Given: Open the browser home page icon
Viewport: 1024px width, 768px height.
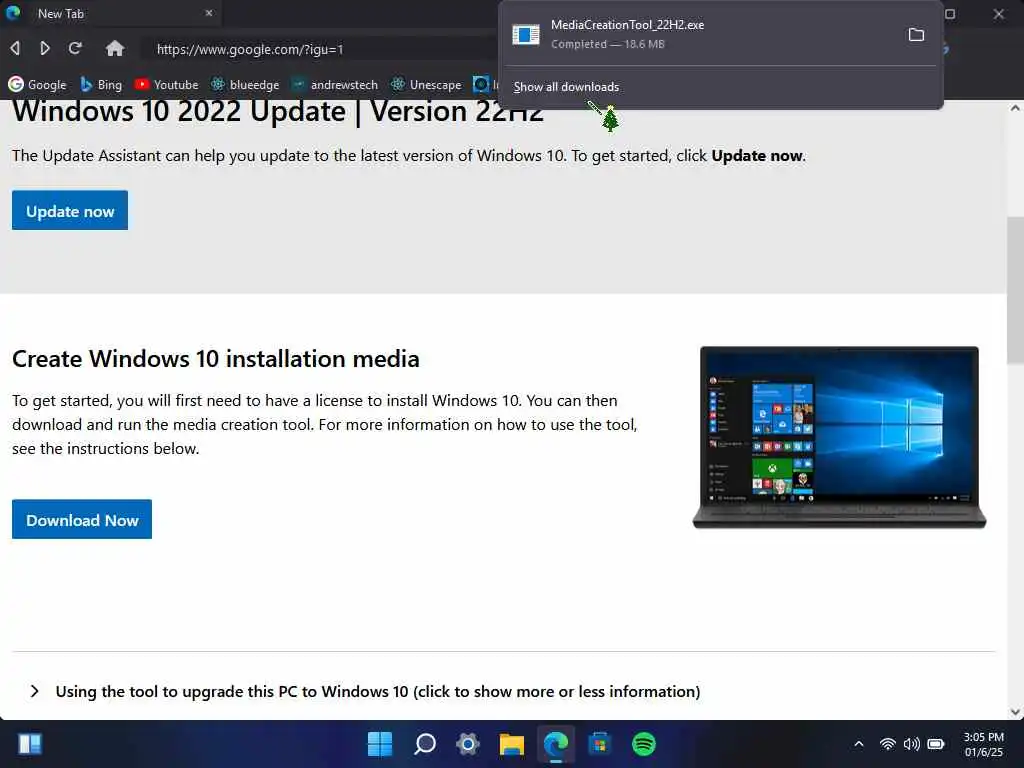Looking at the screenshot, I should [115, 48].
